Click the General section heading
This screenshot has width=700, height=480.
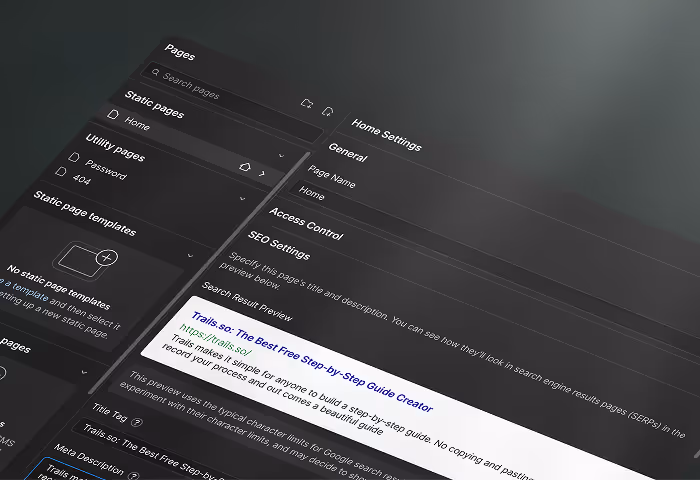[348, 153]
